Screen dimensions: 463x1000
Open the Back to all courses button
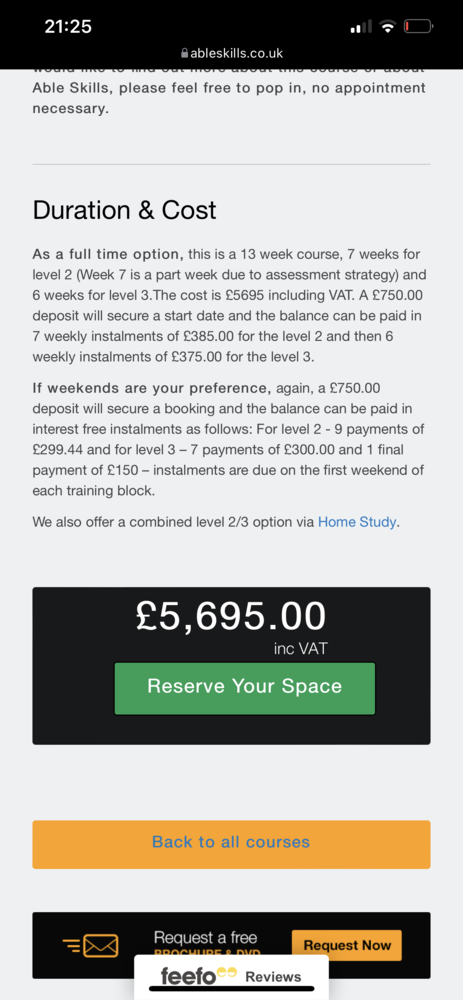pos(231,844)
